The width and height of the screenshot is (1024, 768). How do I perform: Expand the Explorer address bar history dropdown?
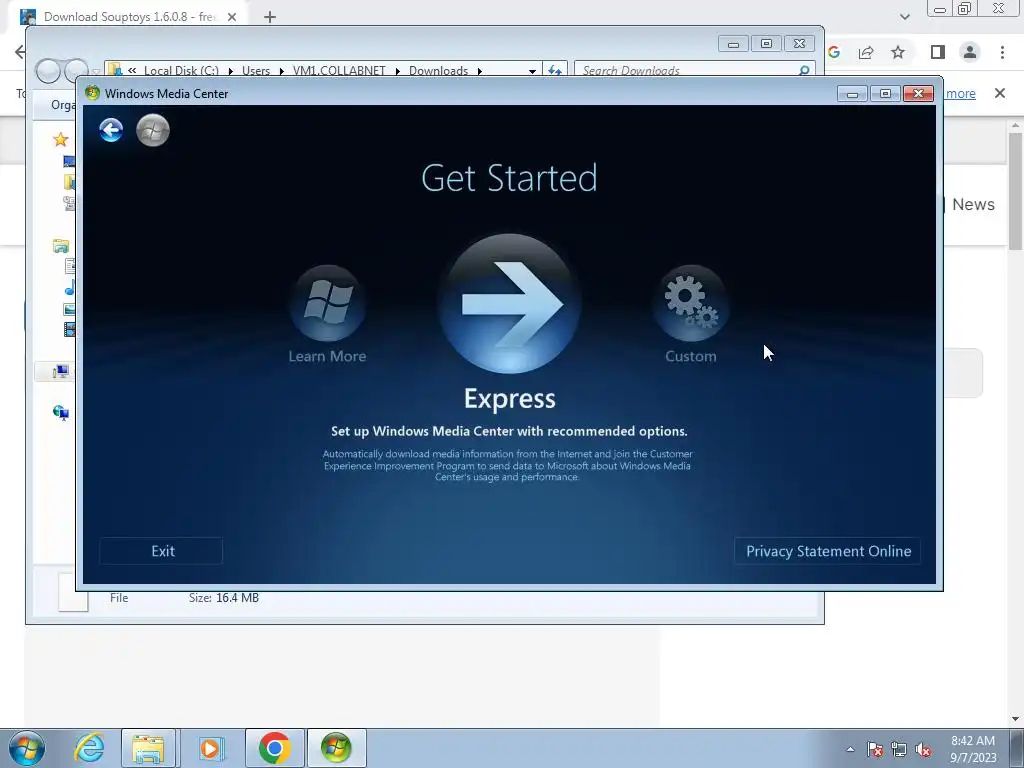click(532, 71)
